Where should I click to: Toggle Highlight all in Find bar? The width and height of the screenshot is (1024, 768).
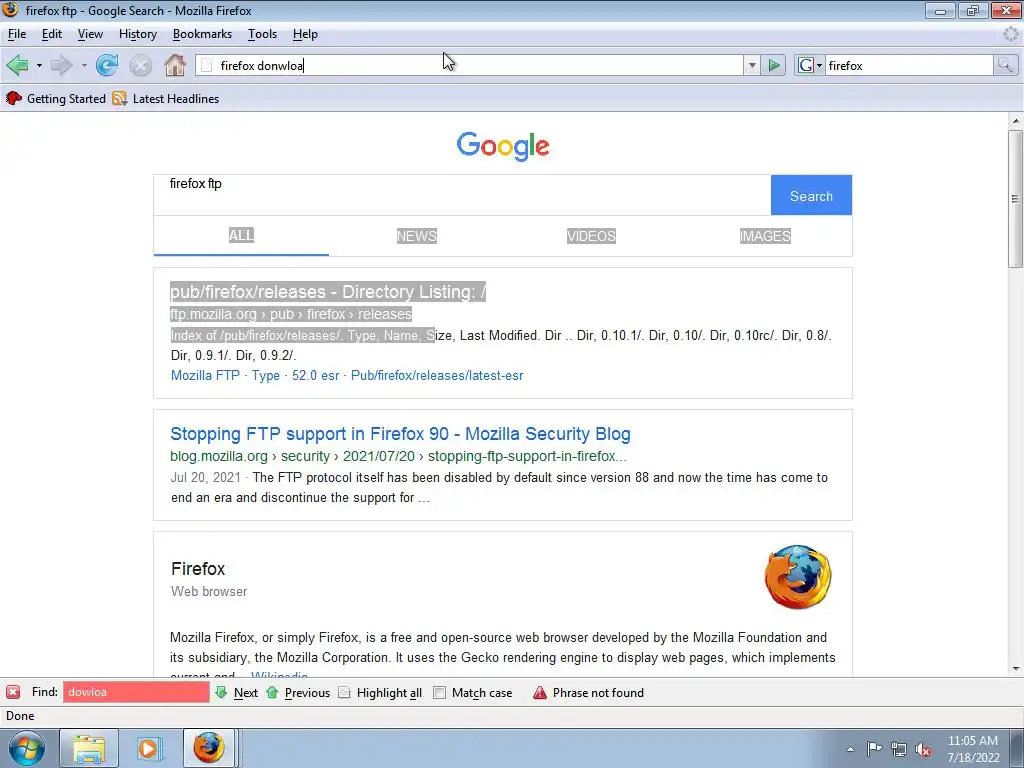pos(380,693)
